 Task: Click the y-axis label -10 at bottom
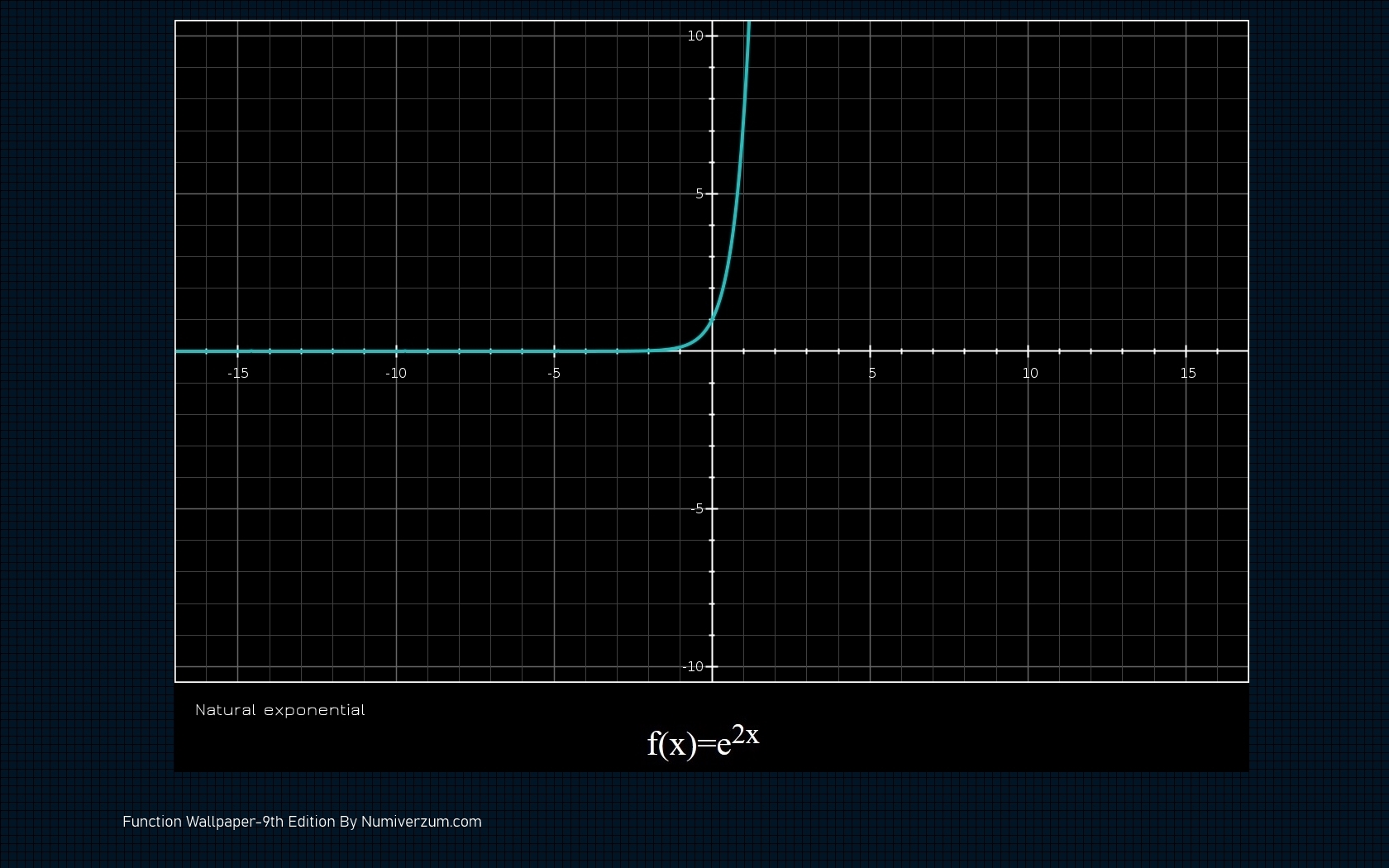point(693,666)
